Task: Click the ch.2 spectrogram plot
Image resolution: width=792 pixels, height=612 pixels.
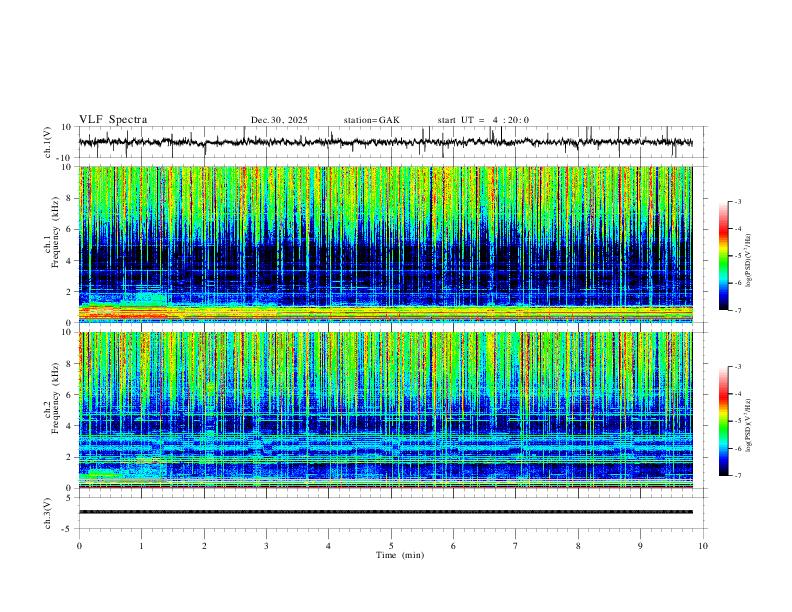Action: tap(385, 410)
